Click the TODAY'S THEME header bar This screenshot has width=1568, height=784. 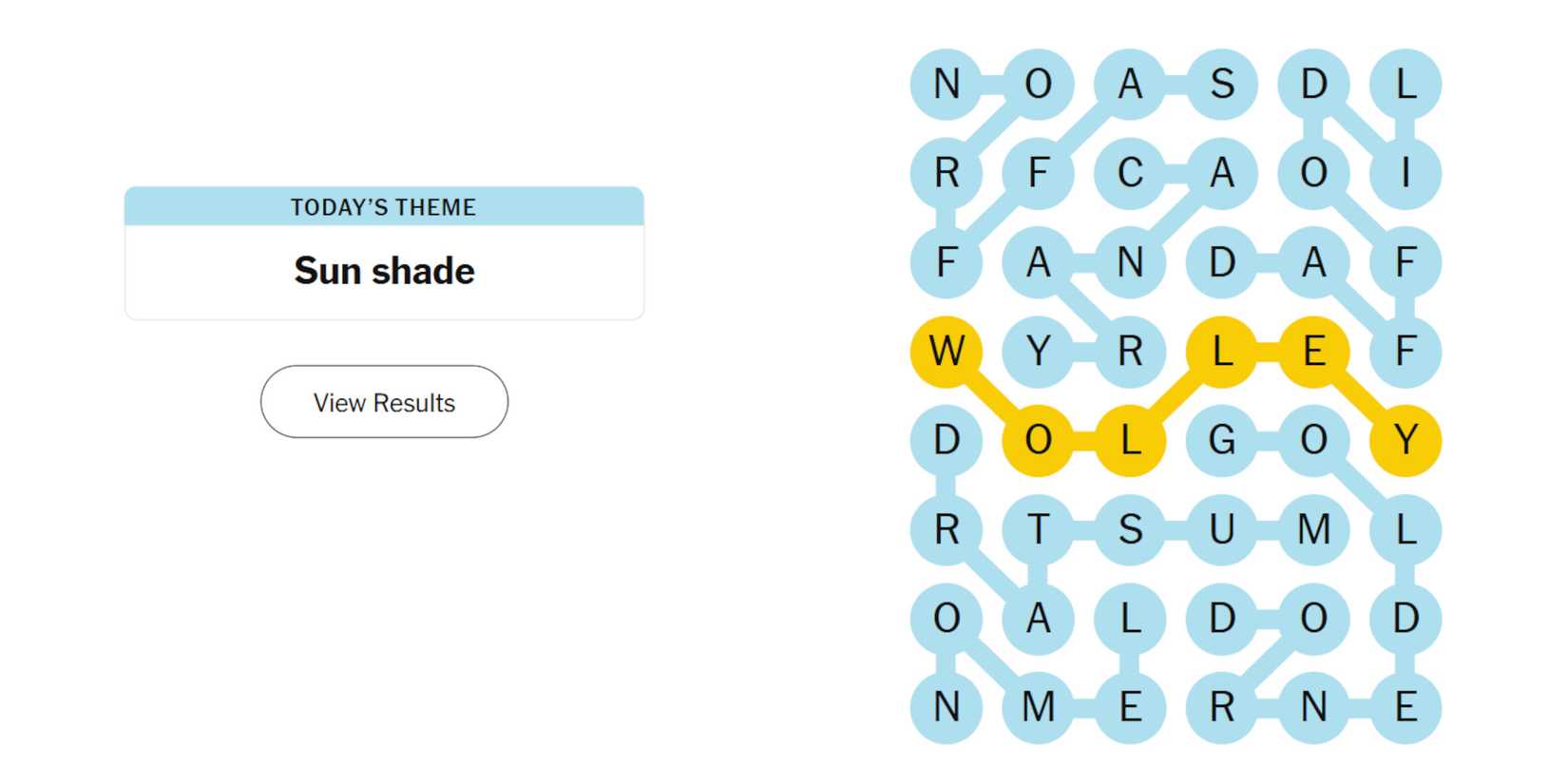(384, 207)
